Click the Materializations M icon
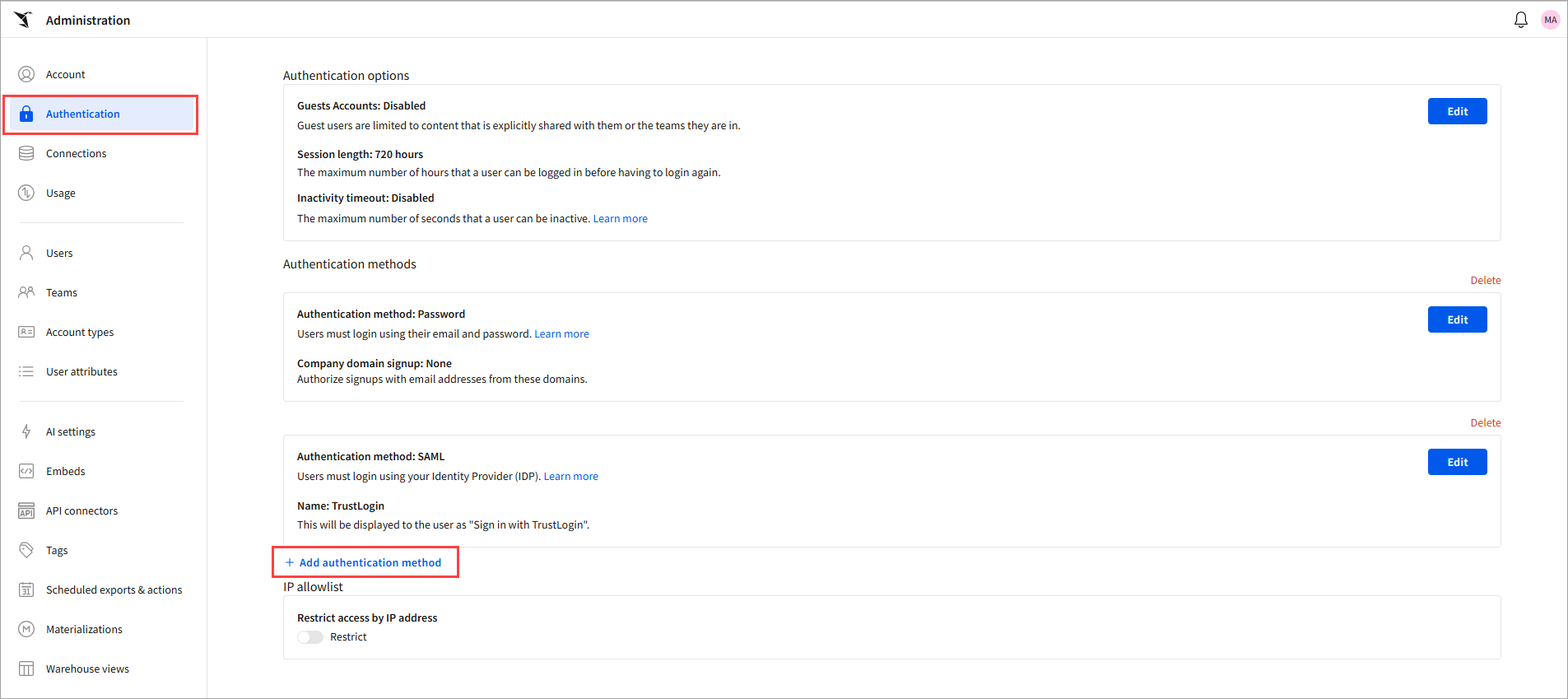 pos(26,629)
